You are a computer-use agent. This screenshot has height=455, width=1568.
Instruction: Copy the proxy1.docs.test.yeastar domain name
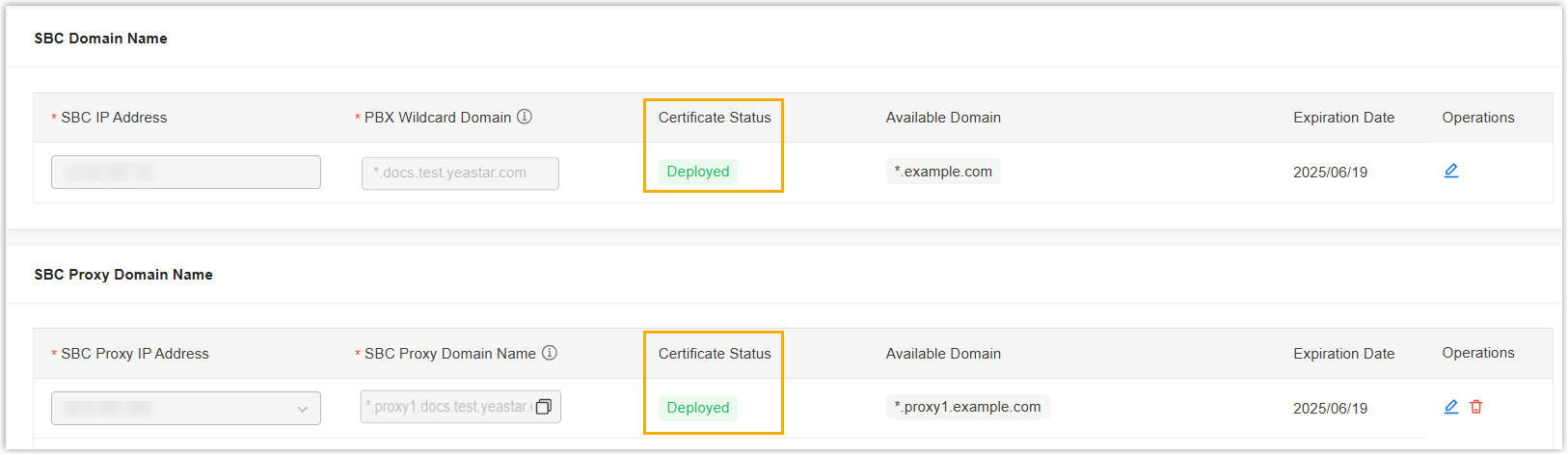point(544,407)
